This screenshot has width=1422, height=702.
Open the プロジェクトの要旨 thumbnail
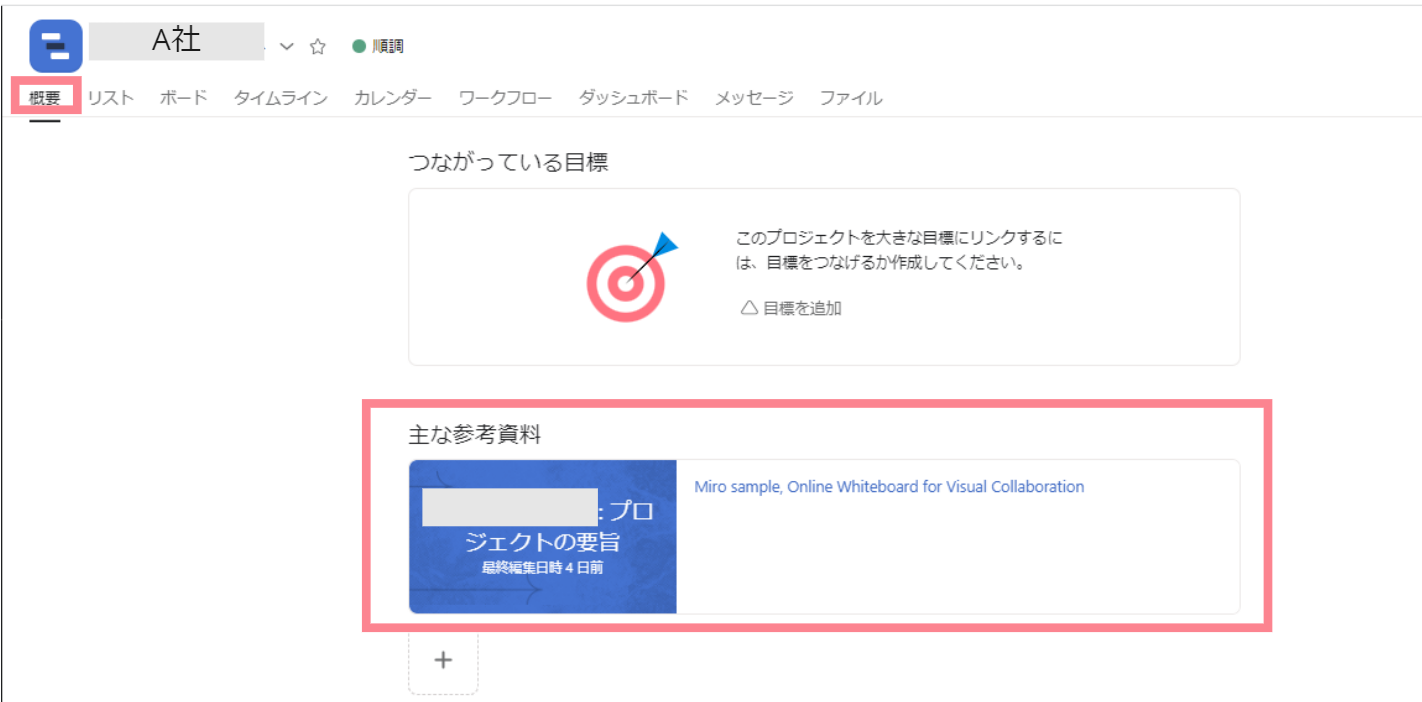(x=543, y=537)
